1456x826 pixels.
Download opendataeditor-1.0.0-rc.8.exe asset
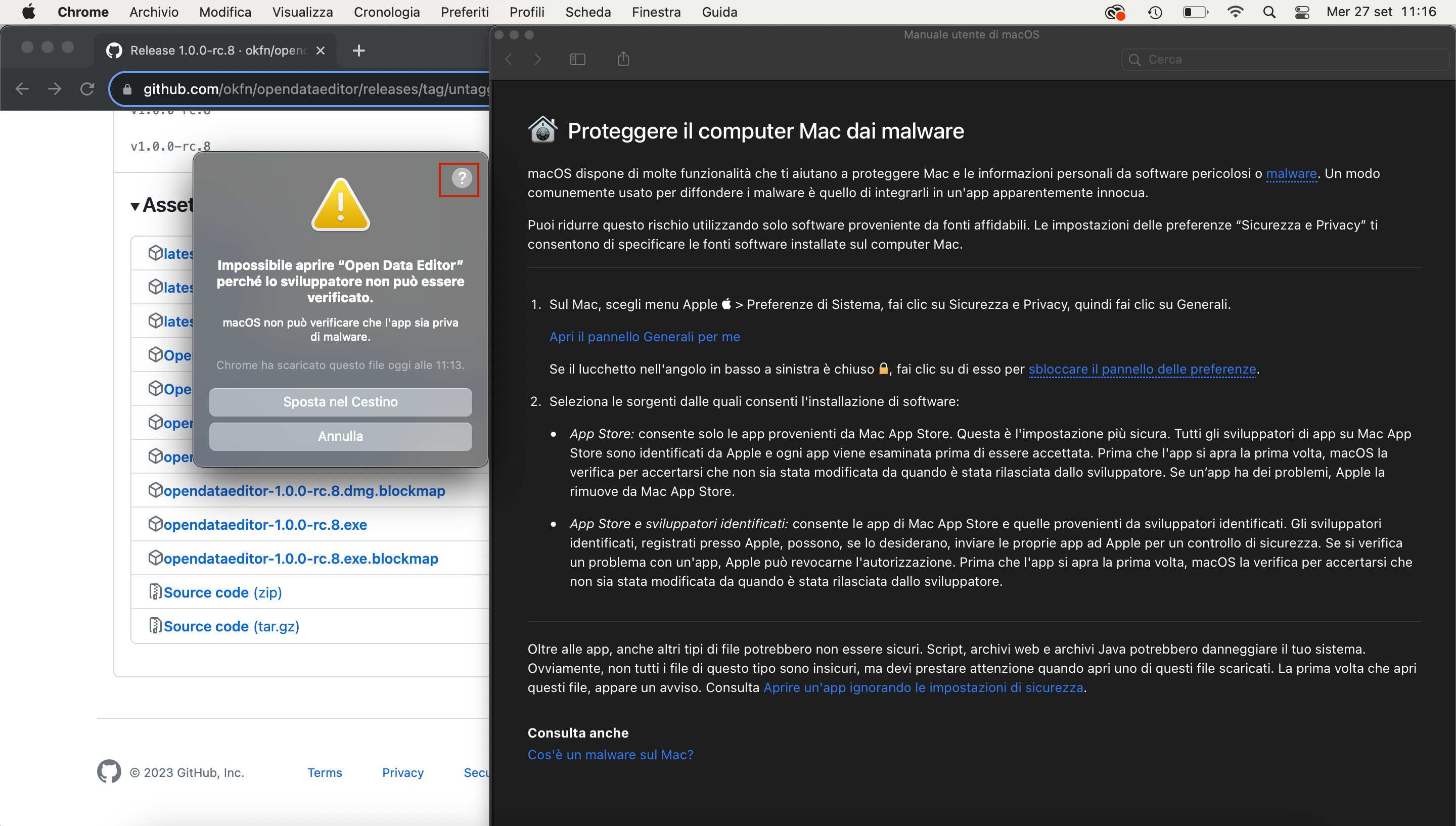click(x=265, y=524)
